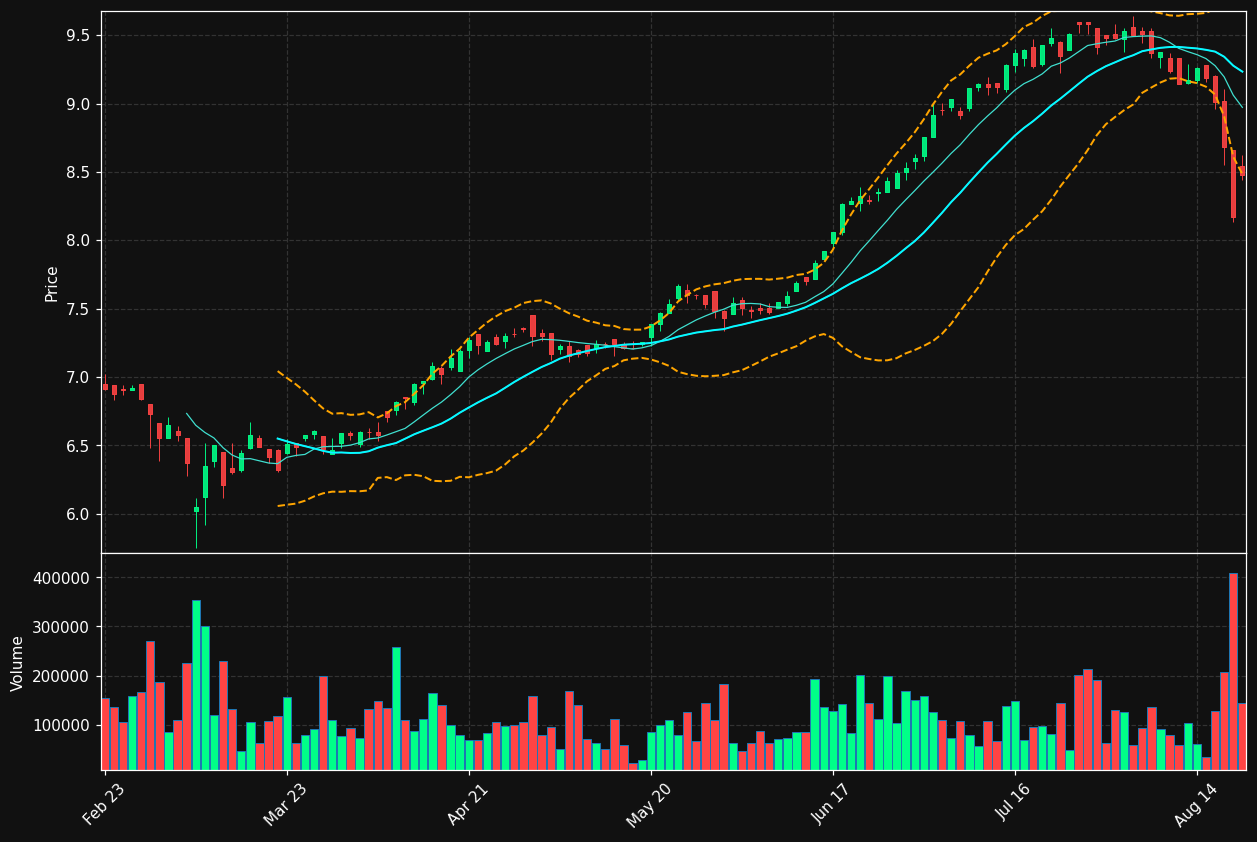This screenshot has width=1257, height=842.
Task: Click the Jul 16 date label
Action: coord(1014,804)
